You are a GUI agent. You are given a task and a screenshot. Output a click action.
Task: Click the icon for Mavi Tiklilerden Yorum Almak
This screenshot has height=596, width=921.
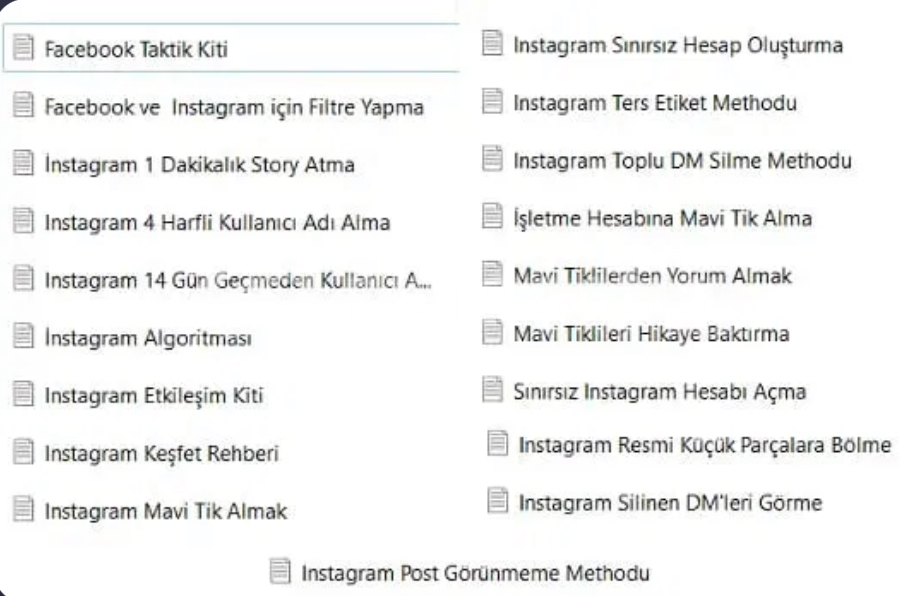coord(492,275)
